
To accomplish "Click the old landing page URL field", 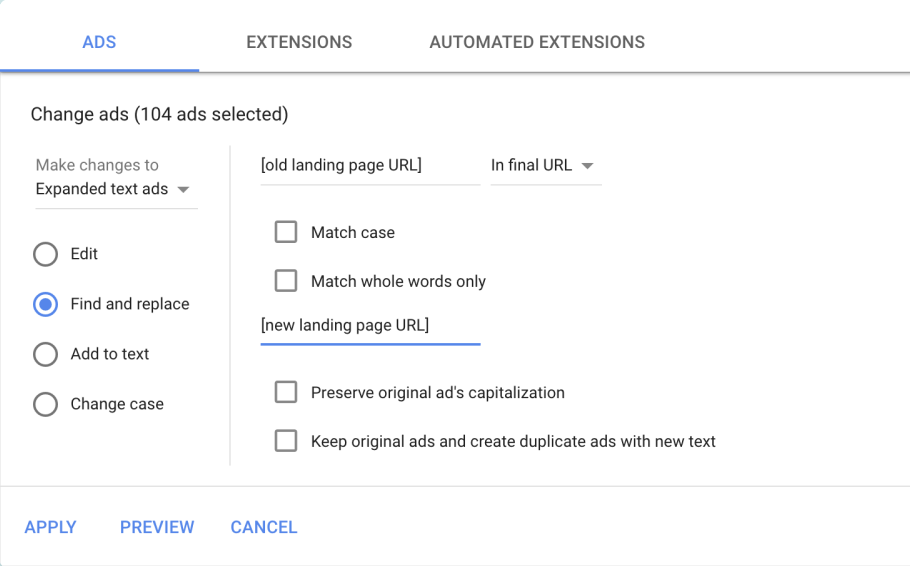I will click(369, 166).
